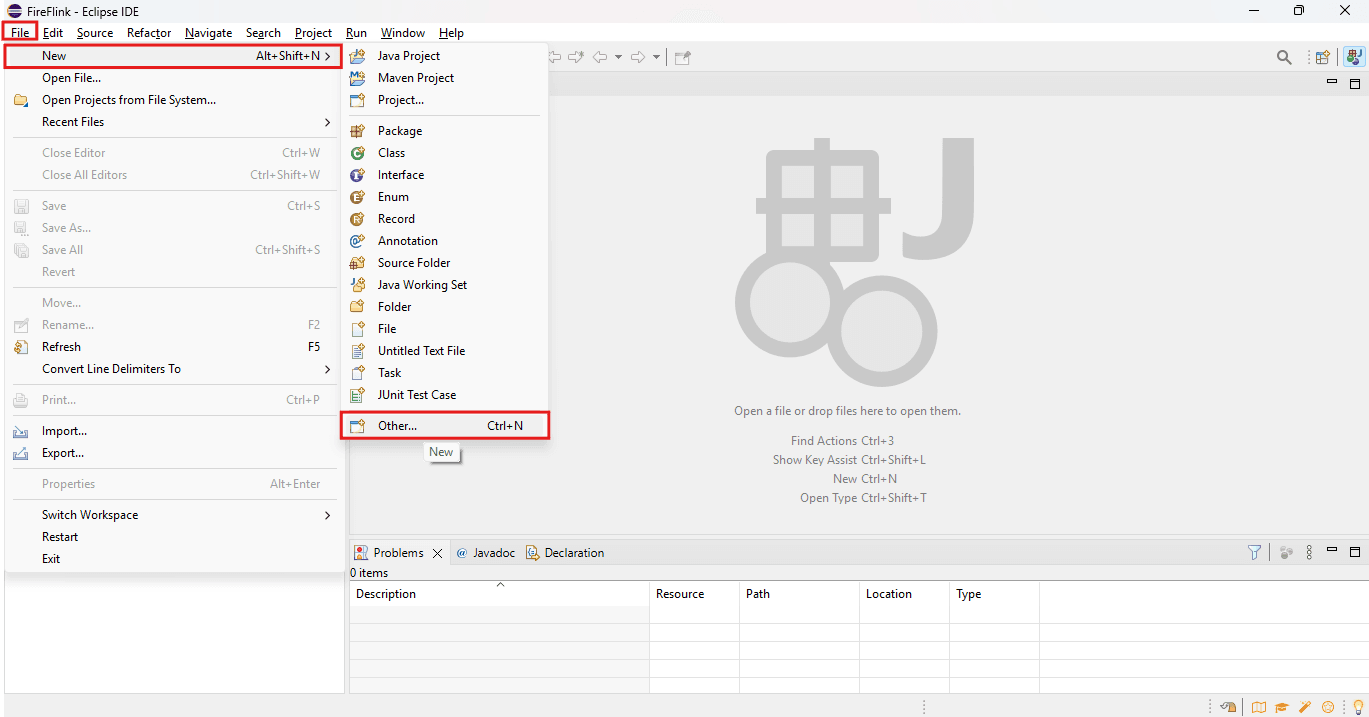The image size is (1369, 717).
Task: Open the Back history dropdown arrow
Action: click(x=618, y=57)
